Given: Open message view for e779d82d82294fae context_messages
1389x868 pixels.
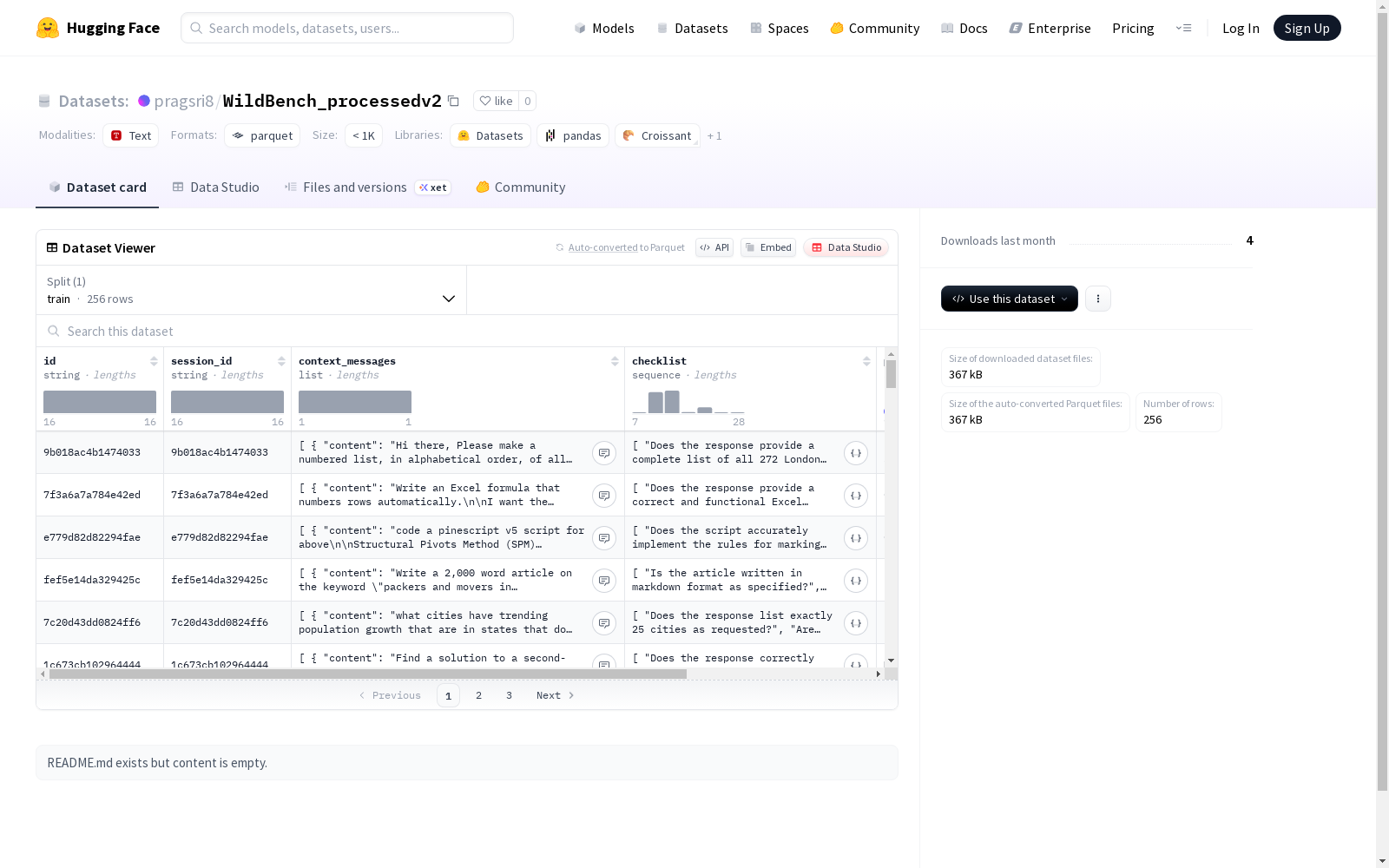Looking at the screenshot, I should 604,538.
